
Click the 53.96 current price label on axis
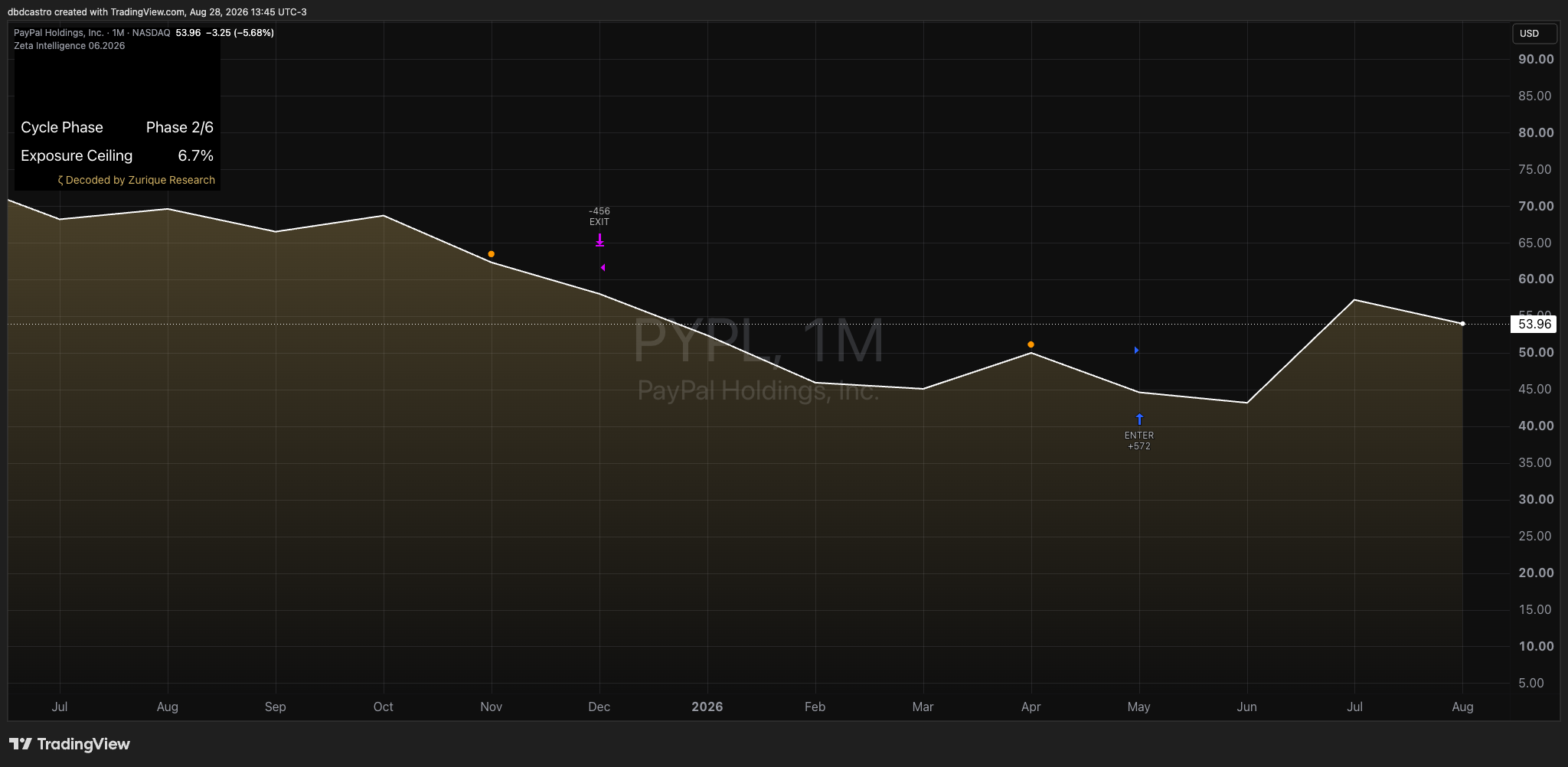(1534, 324)
